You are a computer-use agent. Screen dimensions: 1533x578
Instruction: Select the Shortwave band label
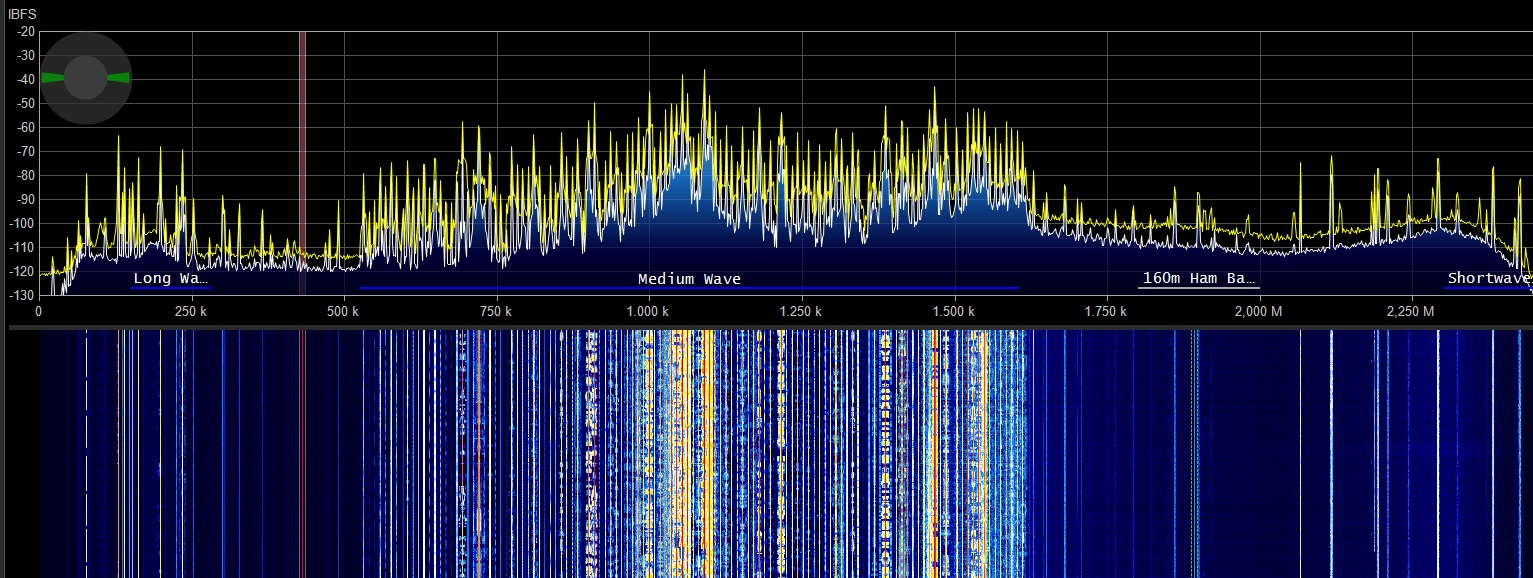tap(1488, 278)
